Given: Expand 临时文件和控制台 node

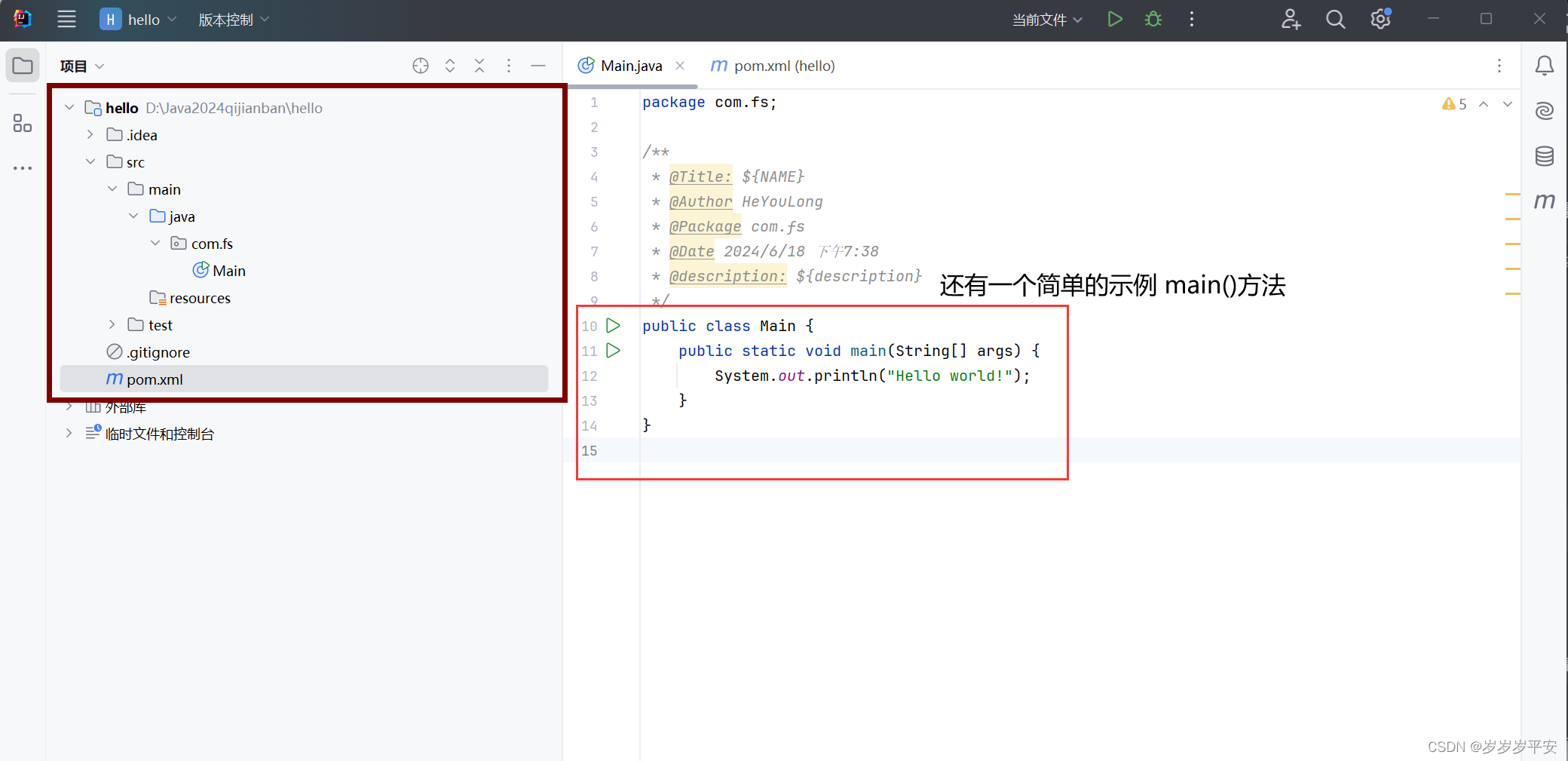Looking at the screenshot, I should click(69, 433).
